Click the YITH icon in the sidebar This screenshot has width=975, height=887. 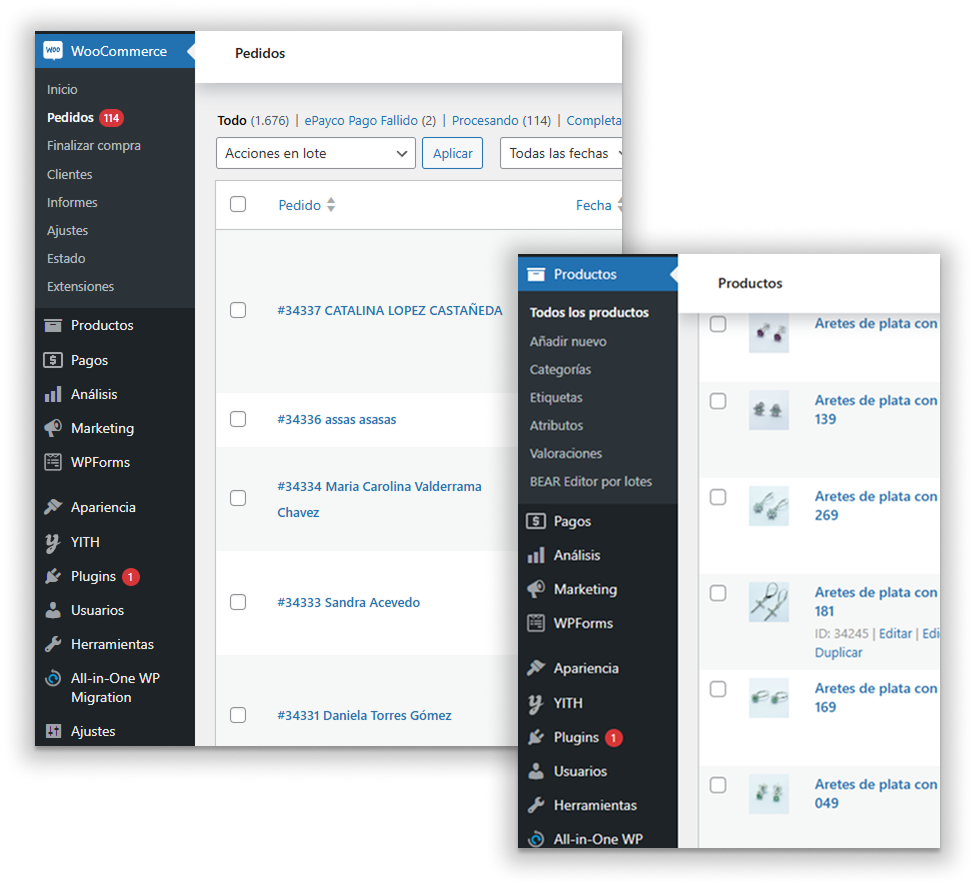(x=51, y=542)
